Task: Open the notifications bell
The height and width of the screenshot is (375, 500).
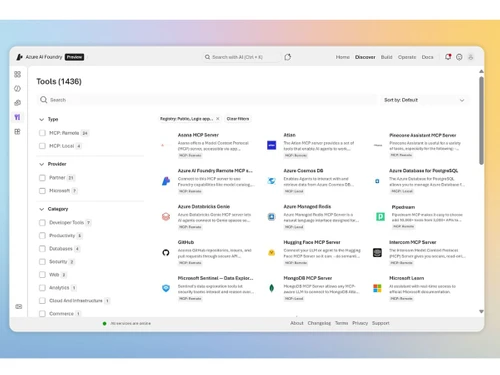Action: (x=448, y=57)
